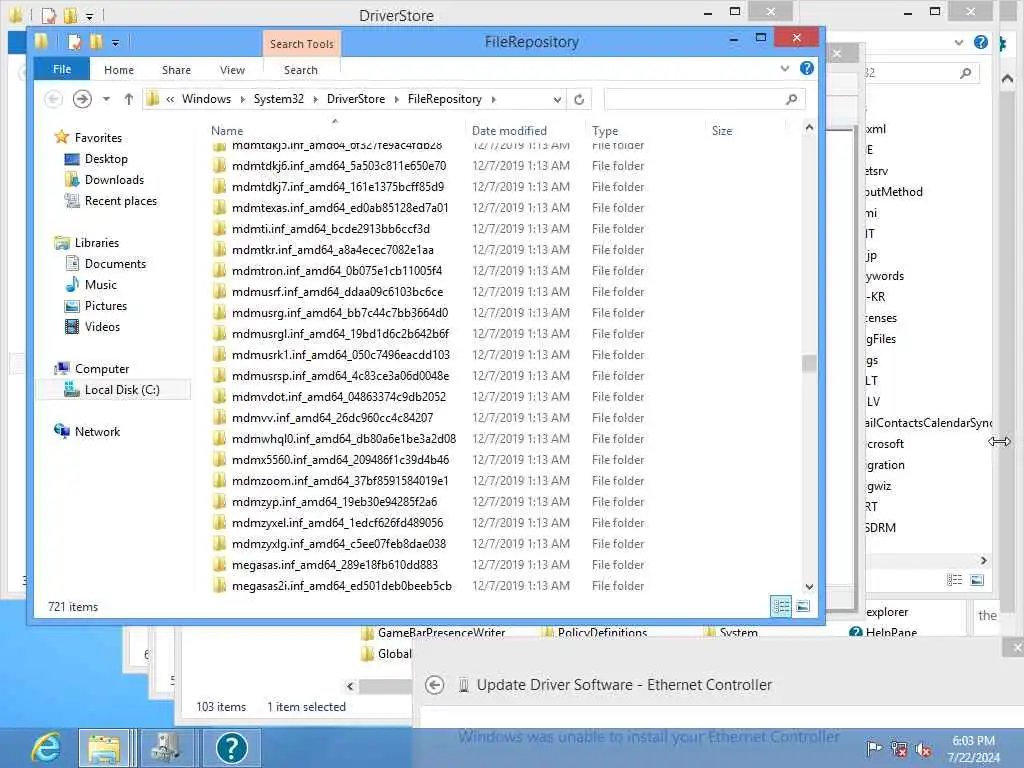Open the Share ribbon tab

coord(176,70)
